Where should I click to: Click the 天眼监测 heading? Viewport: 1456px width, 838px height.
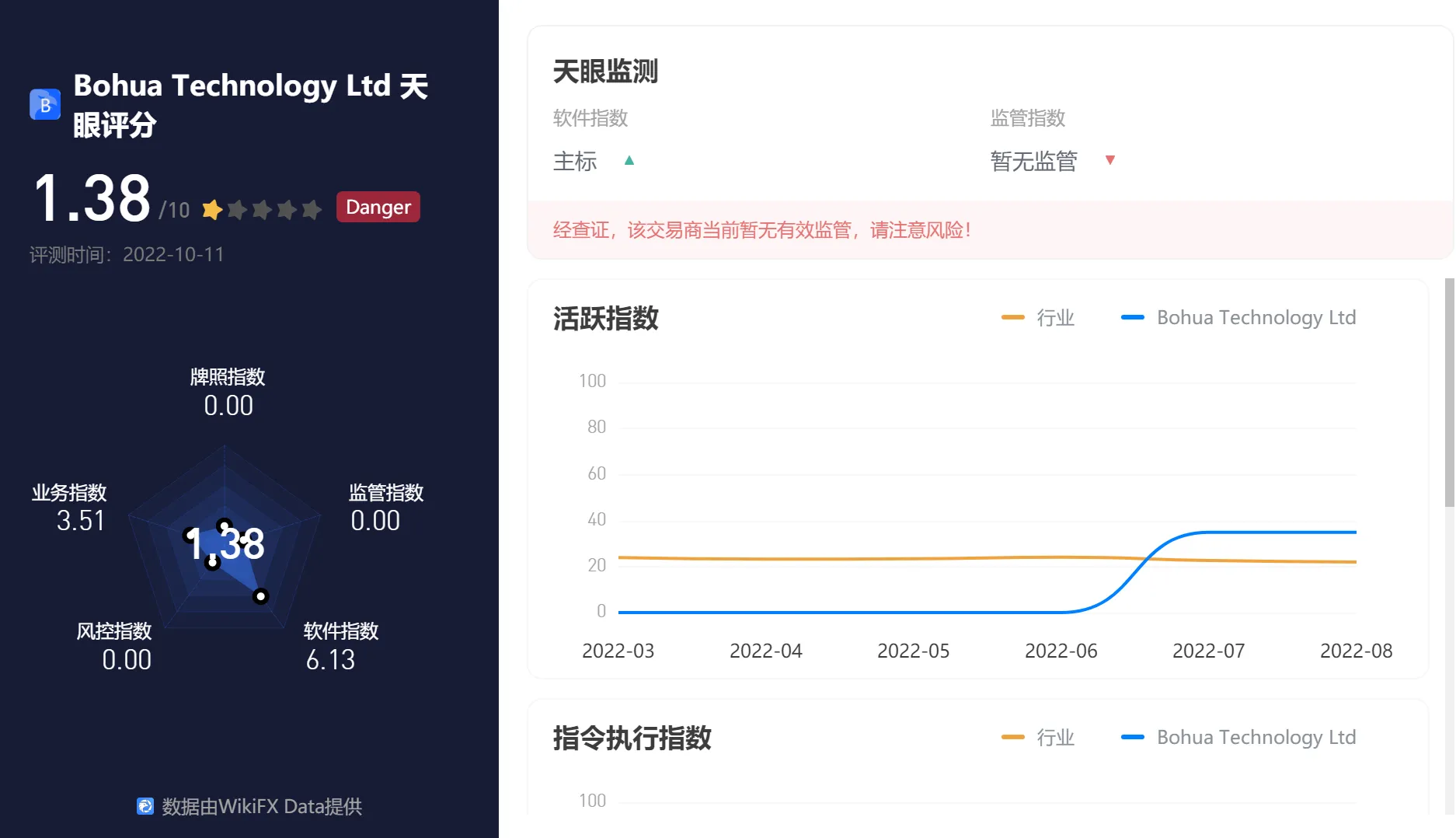pyautogui.click(x=606, y=72)
